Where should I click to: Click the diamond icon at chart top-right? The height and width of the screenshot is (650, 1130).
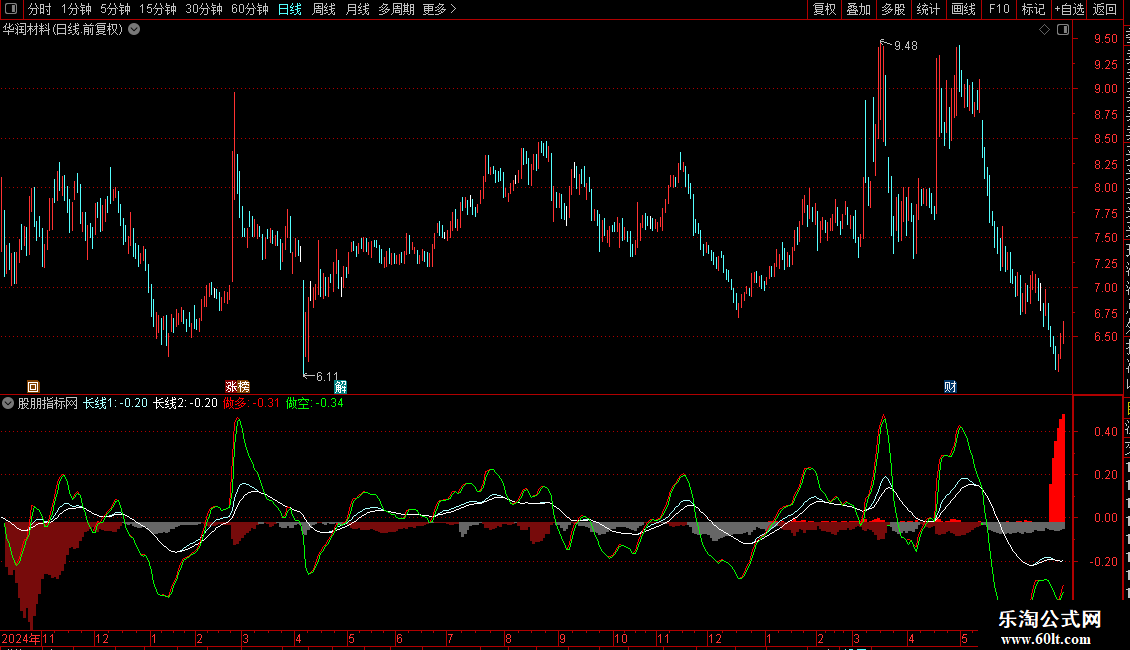click(x=1044, y=30)
